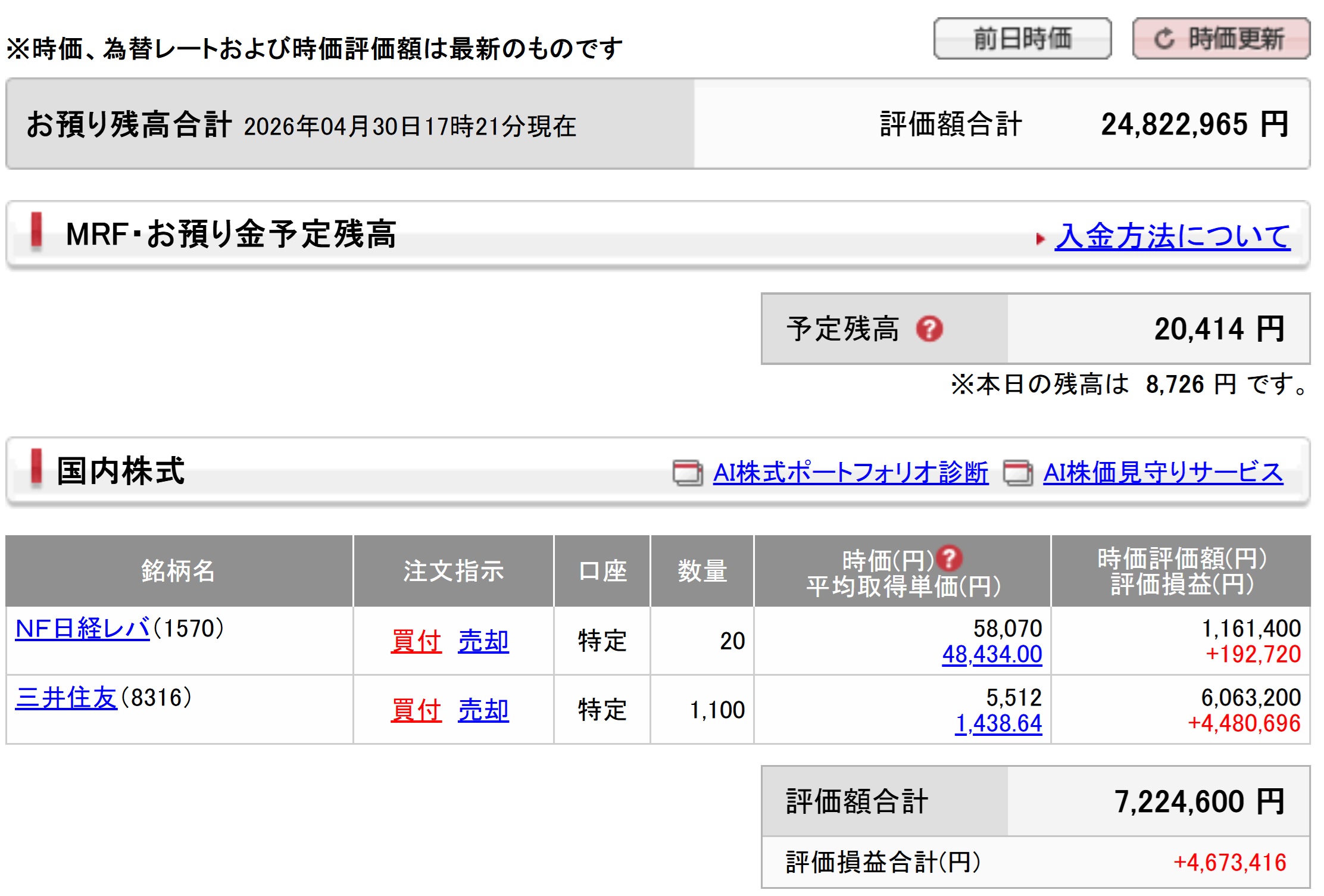The width and height of the screenshot is (1324, 896).
Task: Open the AI株価見守りサービス link
Action: (1163, 473)
